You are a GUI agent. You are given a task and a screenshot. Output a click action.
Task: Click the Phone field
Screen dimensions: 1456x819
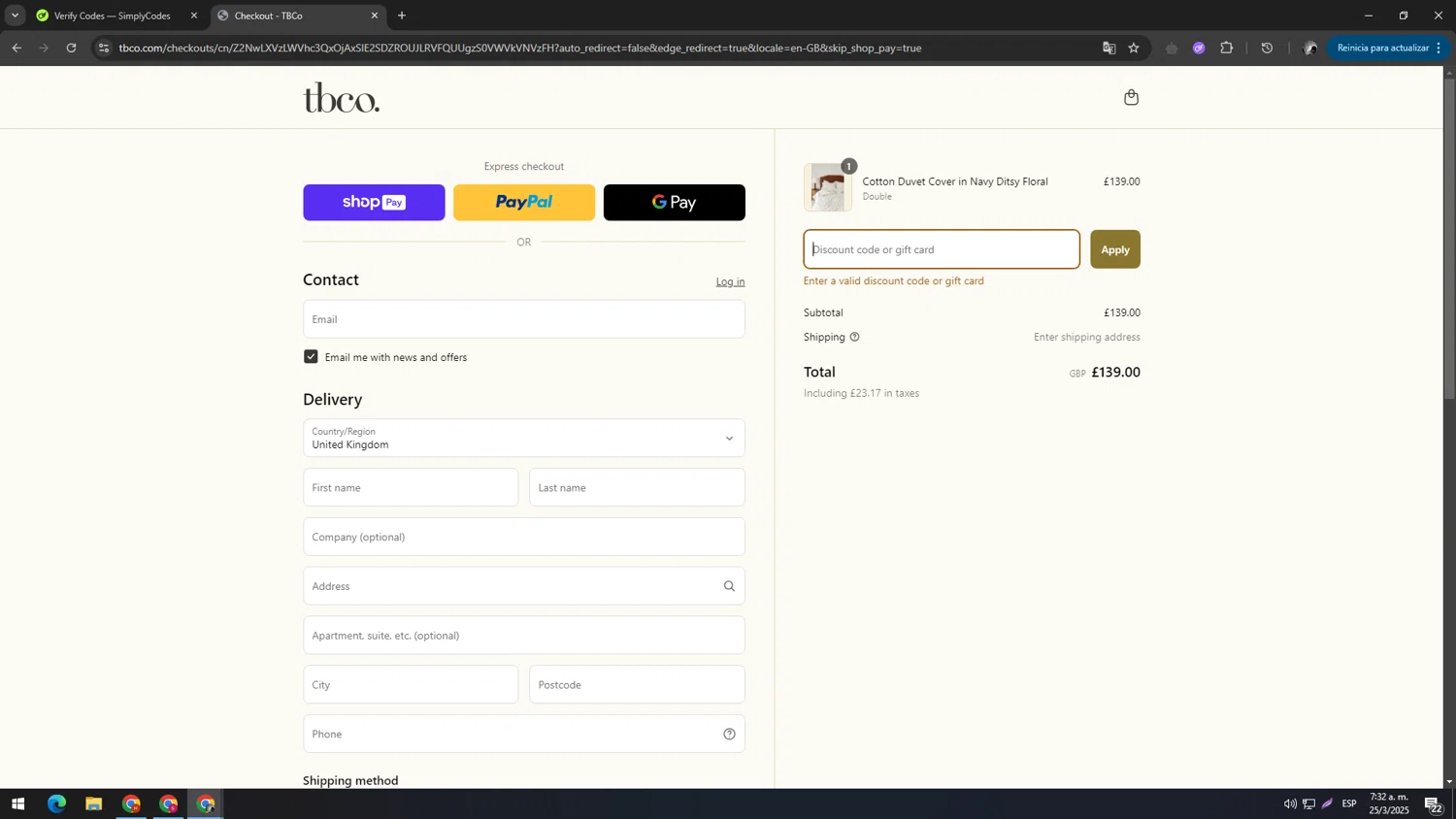pos(524,734)
